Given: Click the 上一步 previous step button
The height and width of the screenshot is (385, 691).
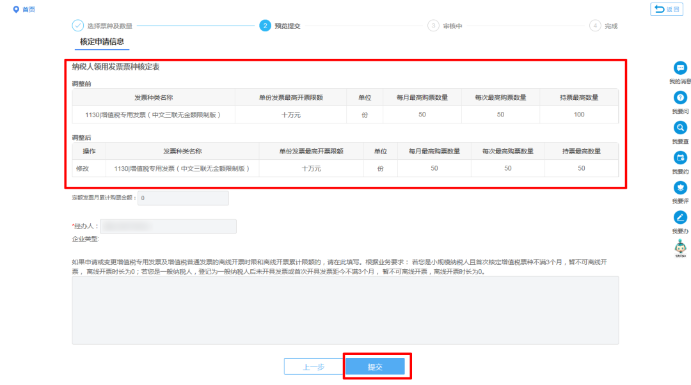Looking at the screenshot, I should click(x=314, y=366).
